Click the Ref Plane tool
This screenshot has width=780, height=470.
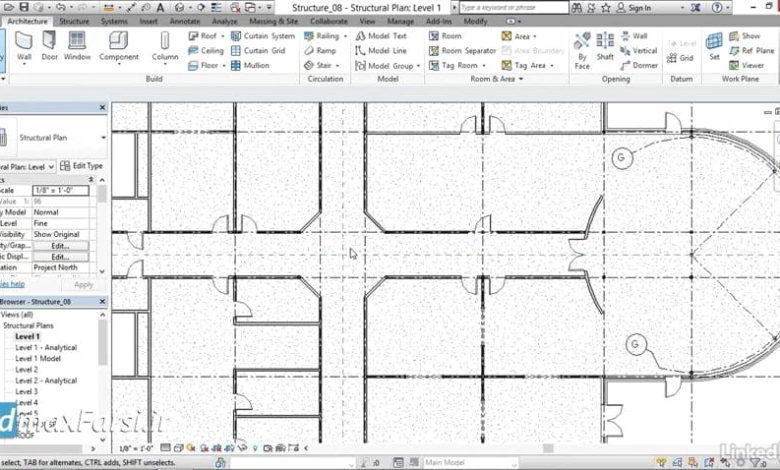(752, 51)
